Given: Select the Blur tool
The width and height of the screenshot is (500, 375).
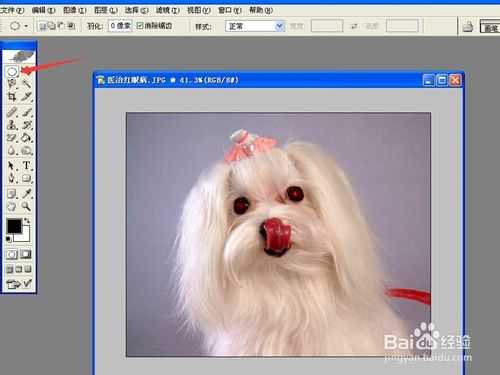Looking at the screenshot, I should (x=12, y=151).
